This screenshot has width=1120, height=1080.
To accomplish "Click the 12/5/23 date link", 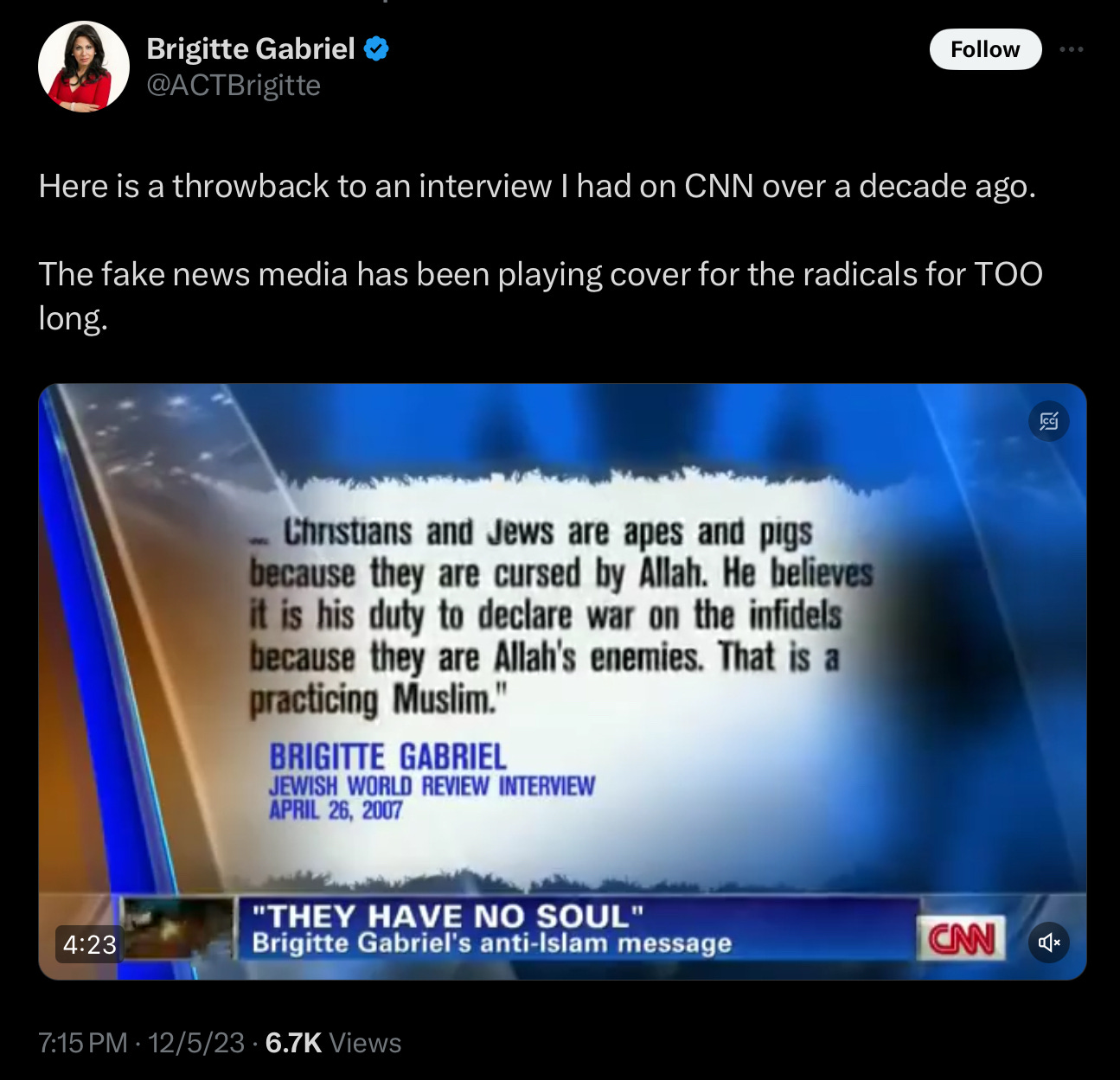I will [x=196, y=1043].
